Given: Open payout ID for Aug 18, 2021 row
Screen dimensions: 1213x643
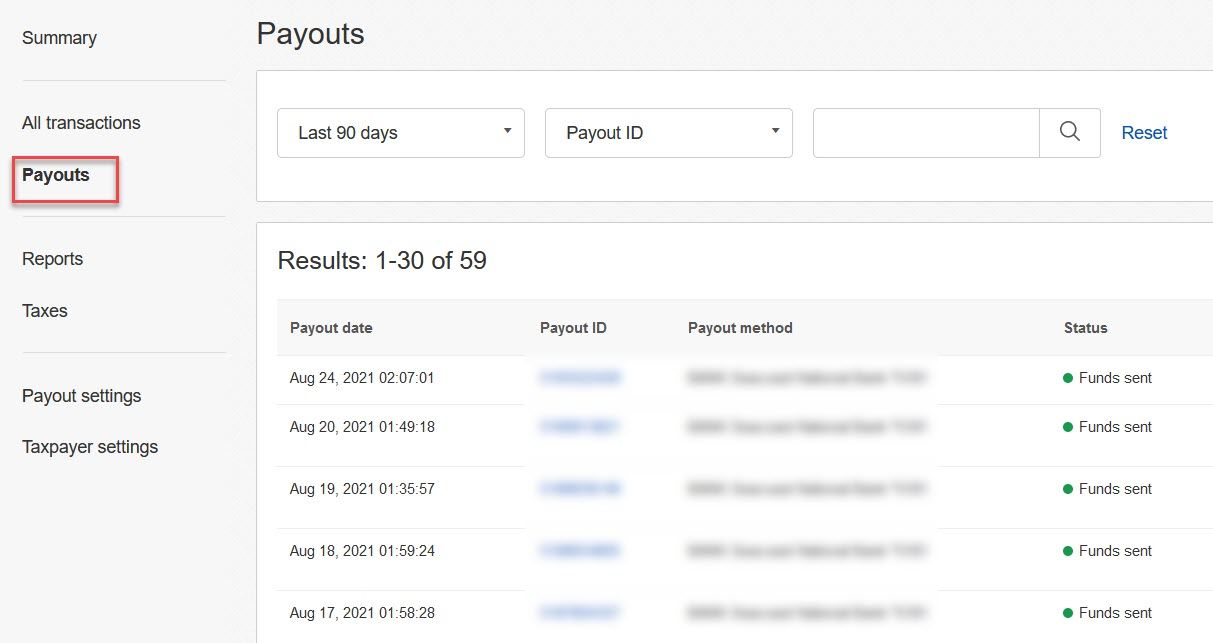Looking at the screenshot, I should pyautogui.click(x=580, y=551).
